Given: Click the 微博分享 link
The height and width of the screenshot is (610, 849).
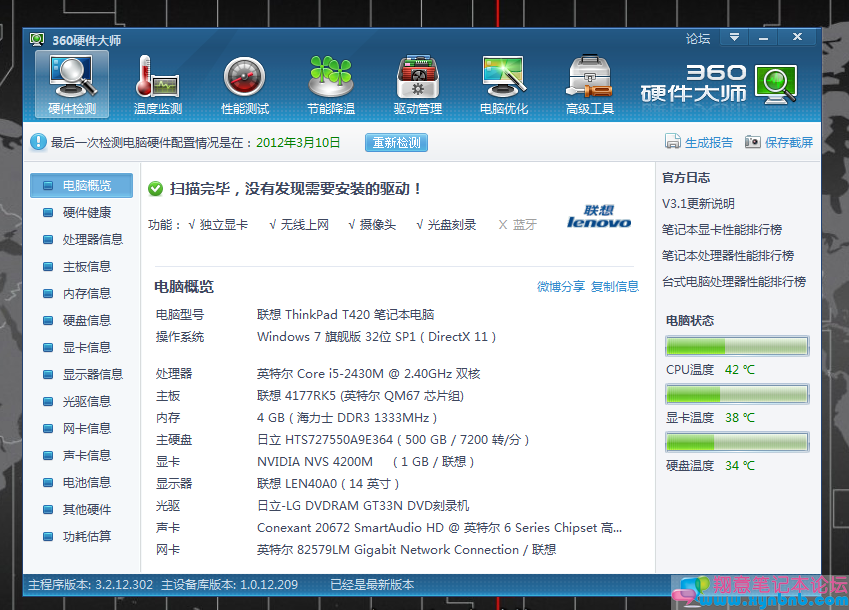Looking at the screenshot, I should [561, 286].
